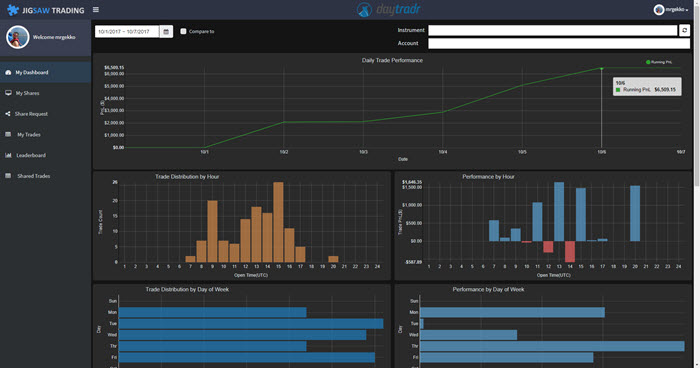The height and width of the screenshot is (368, 700).
Task: Click the refresh icon beside Instrument
Action: 684,30
